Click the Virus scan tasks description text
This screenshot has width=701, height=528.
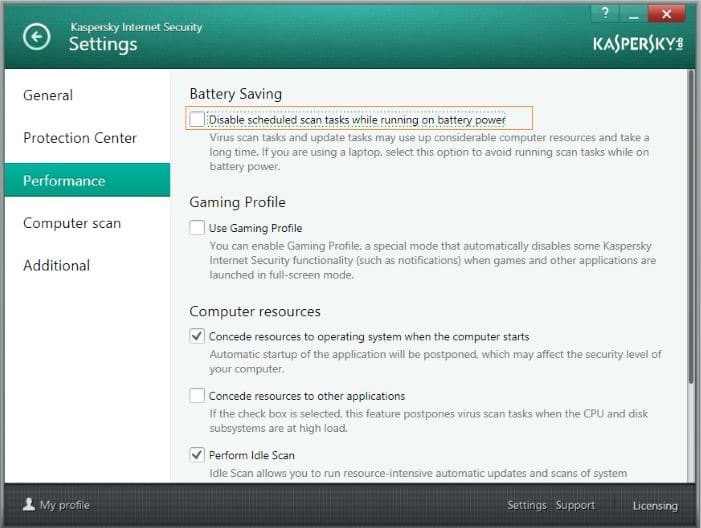click(x=430, y=152)
